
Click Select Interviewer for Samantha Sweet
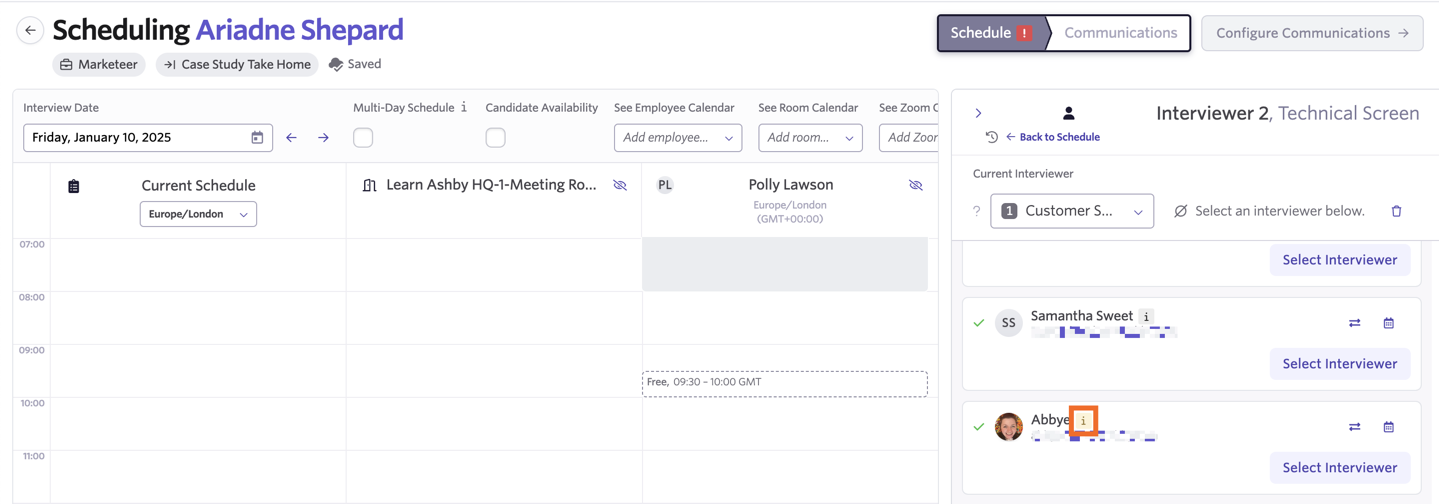point(1340,364)
